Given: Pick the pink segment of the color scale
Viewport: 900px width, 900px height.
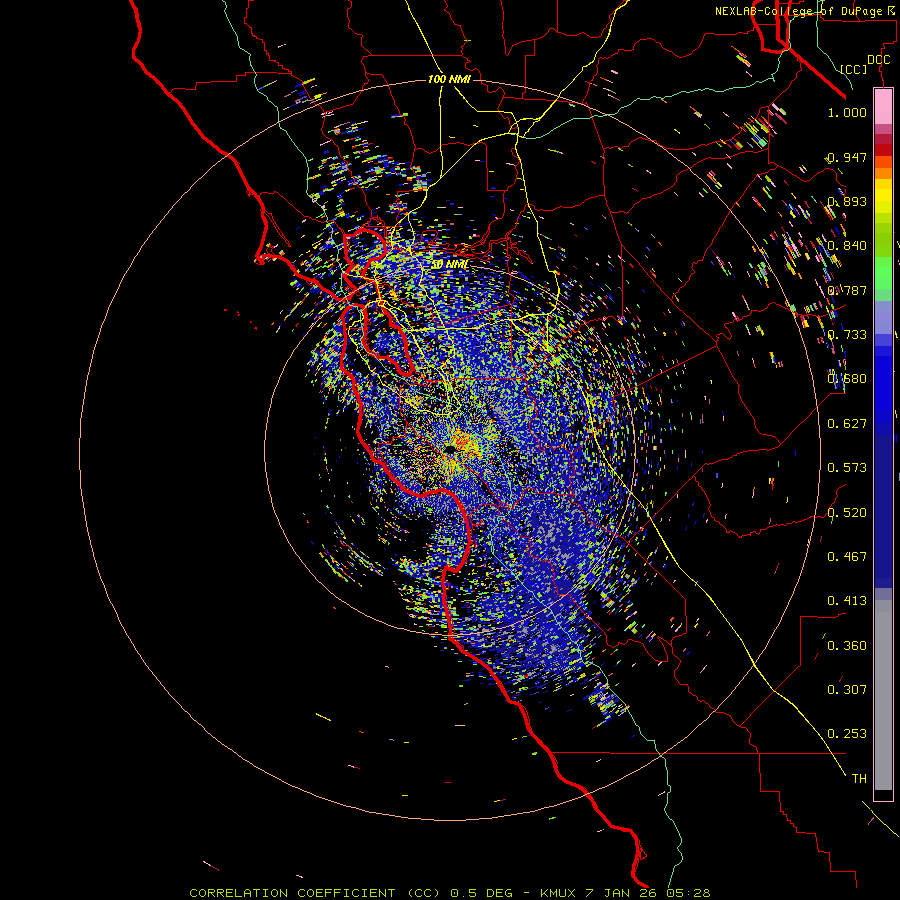Looking at the screenshot, I should coord(883,106).
